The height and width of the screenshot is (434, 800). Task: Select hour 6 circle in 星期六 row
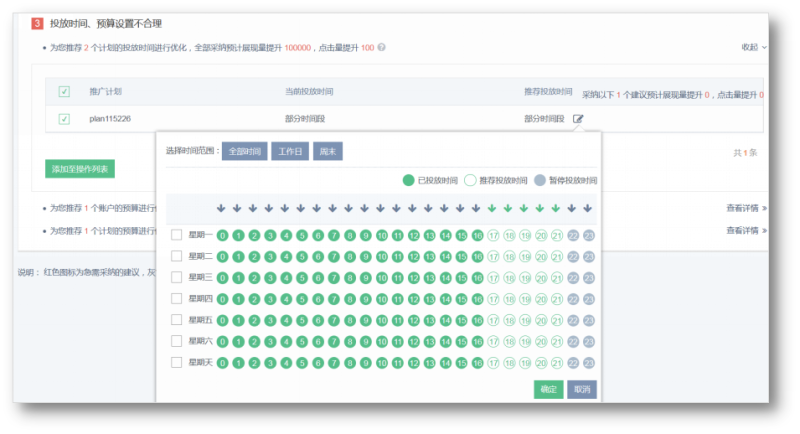tap(318, 342)
